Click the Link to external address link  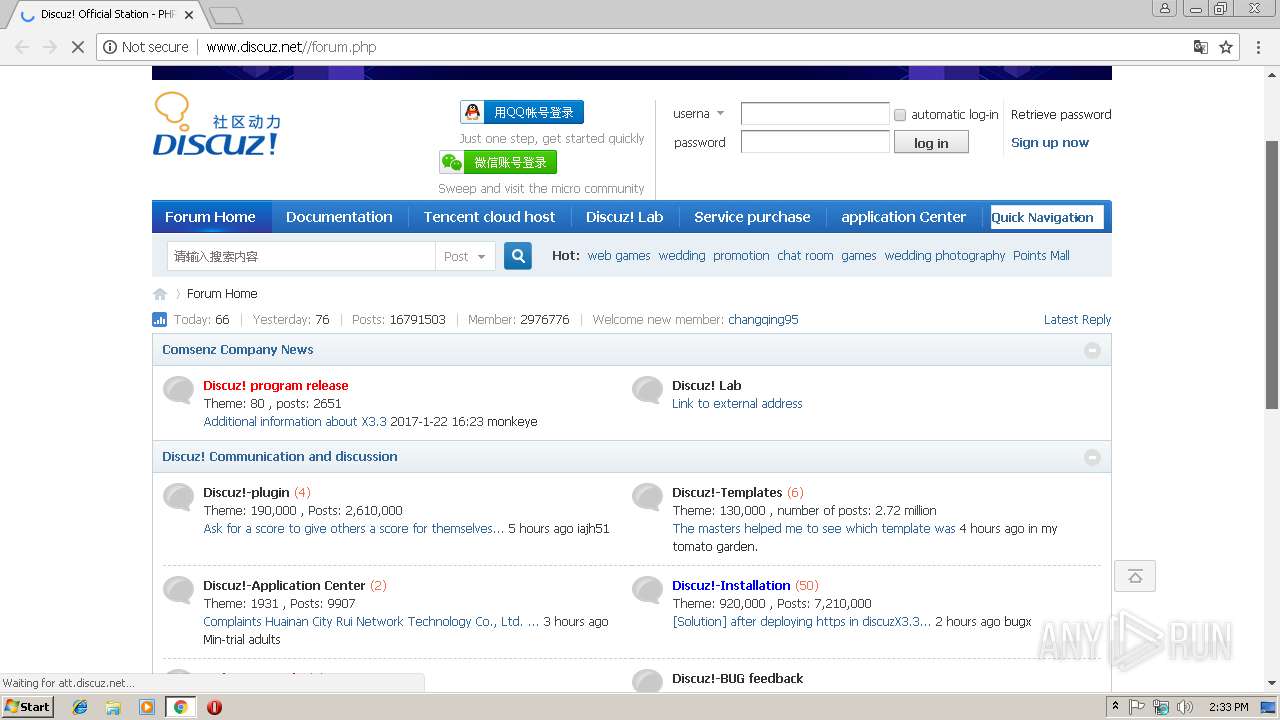click(x=737, y=404)
